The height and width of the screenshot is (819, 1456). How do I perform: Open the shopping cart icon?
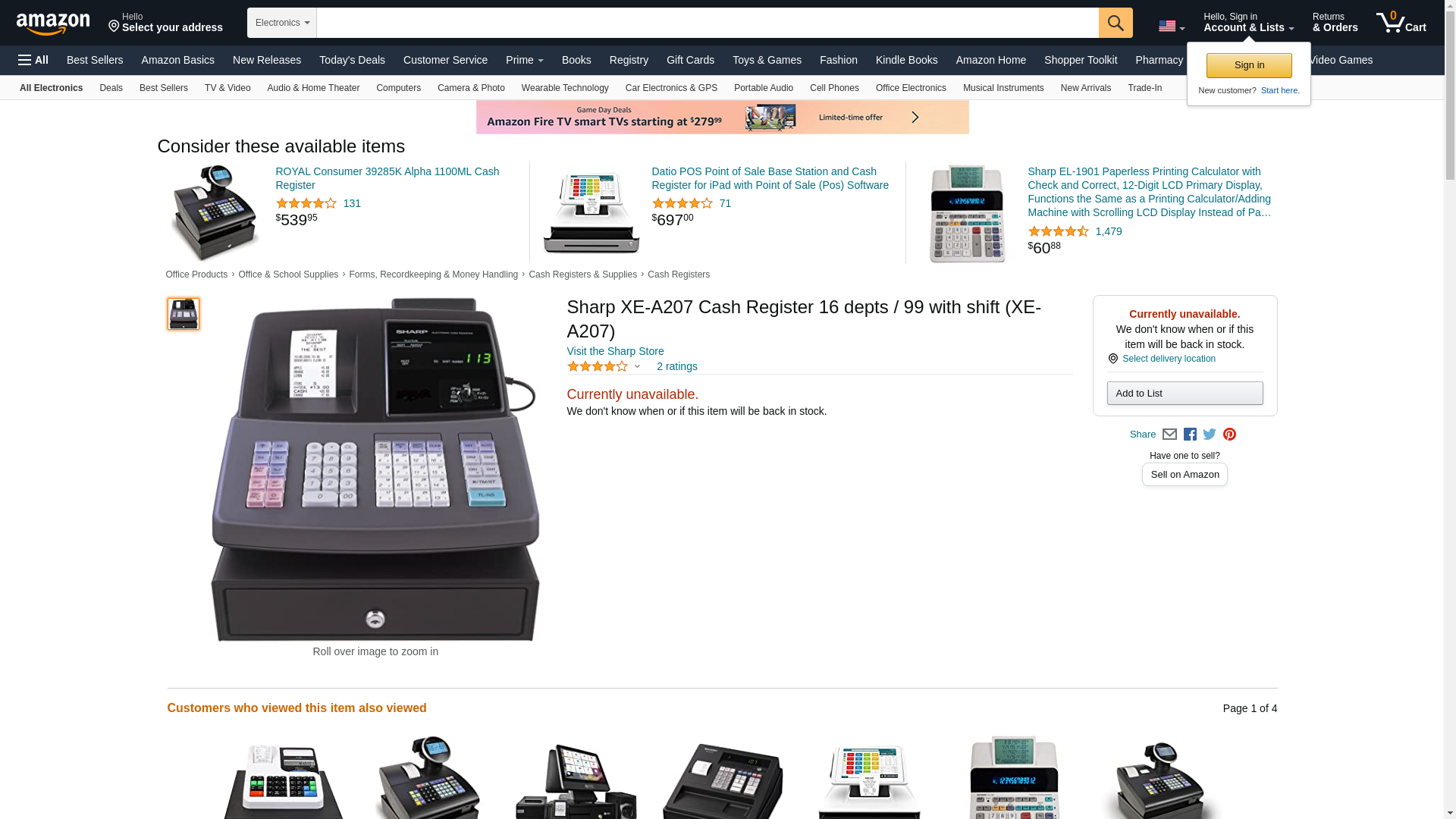pos(1401,23)
